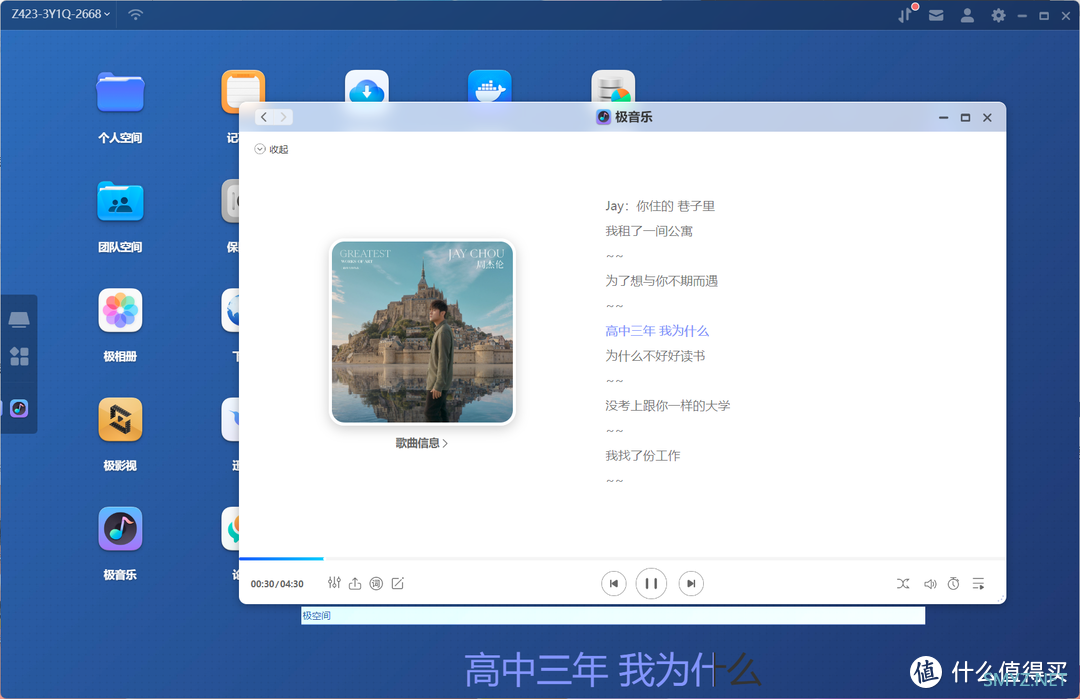Launch the 极相册 photo app
Screen dimensions: 1080x699
120,311
